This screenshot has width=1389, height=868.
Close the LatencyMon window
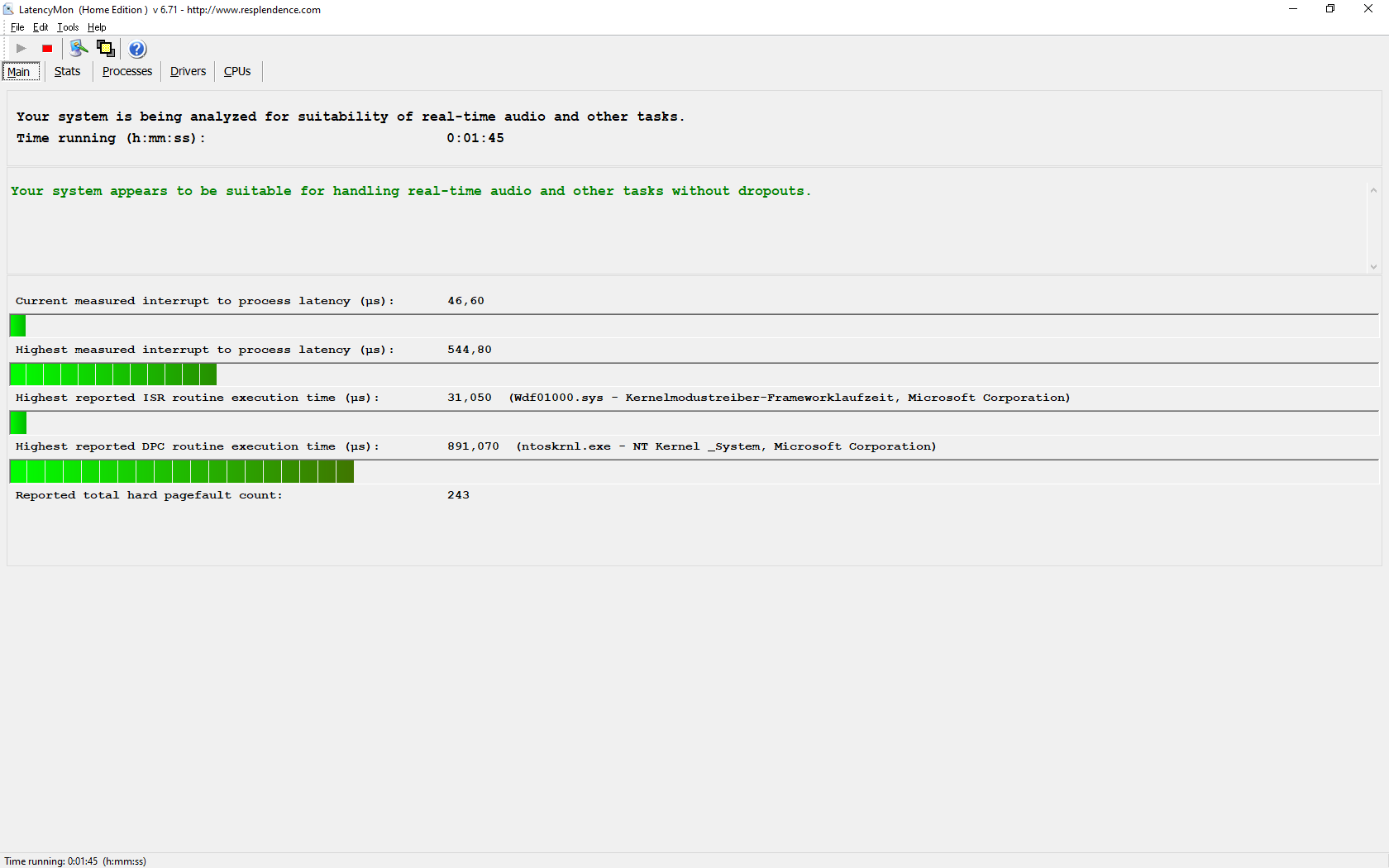coord(1368,9)
